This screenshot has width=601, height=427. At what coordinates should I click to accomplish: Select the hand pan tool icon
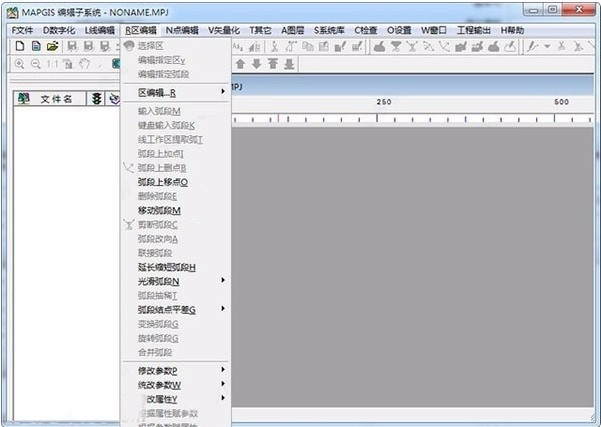click(84, 64)
